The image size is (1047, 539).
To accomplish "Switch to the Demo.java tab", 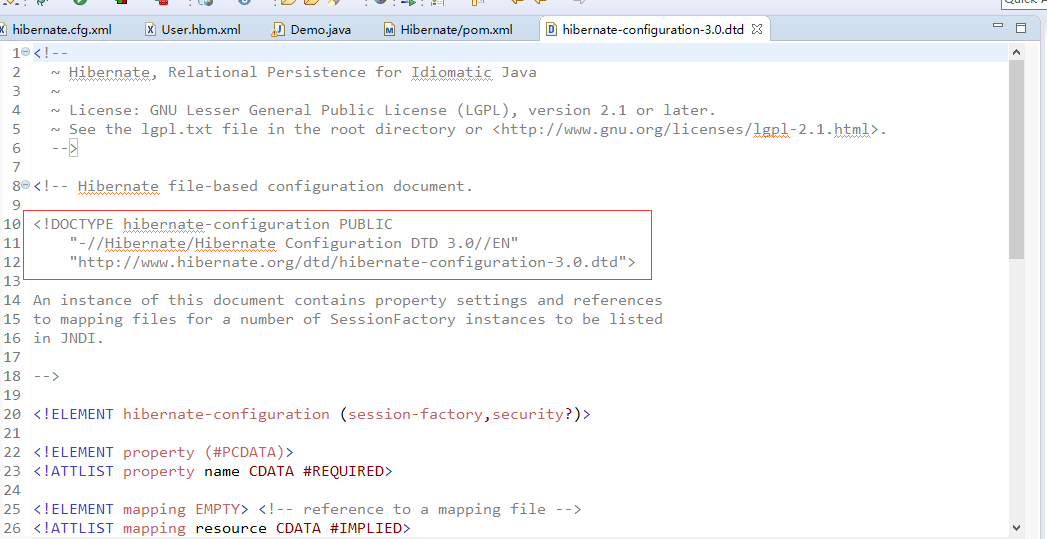I will pos(311,29).
